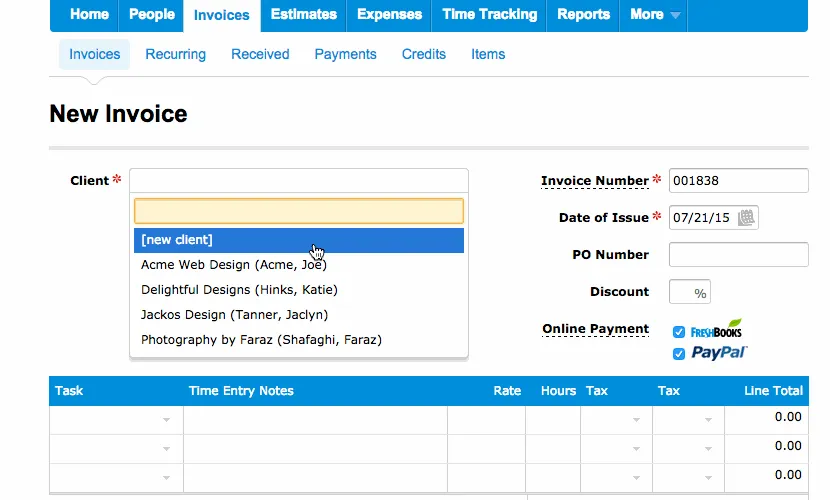Enable FreshBooks online payment checkbox
This screenshot has width=830, height=500.
pos(679,332)
